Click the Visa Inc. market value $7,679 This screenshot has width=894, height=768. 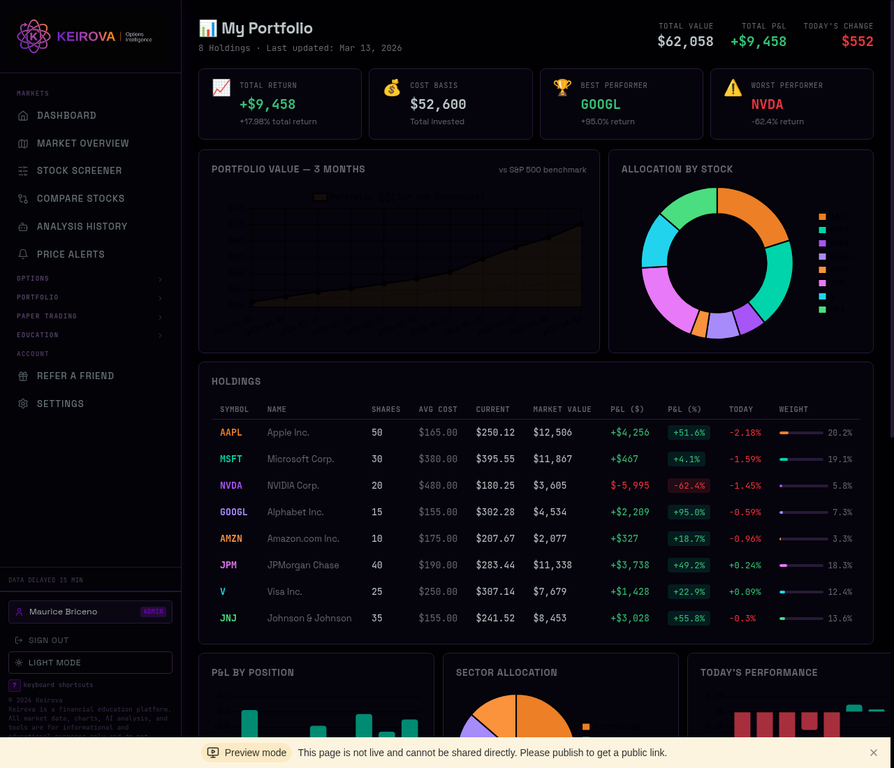[x=550, y=592]
